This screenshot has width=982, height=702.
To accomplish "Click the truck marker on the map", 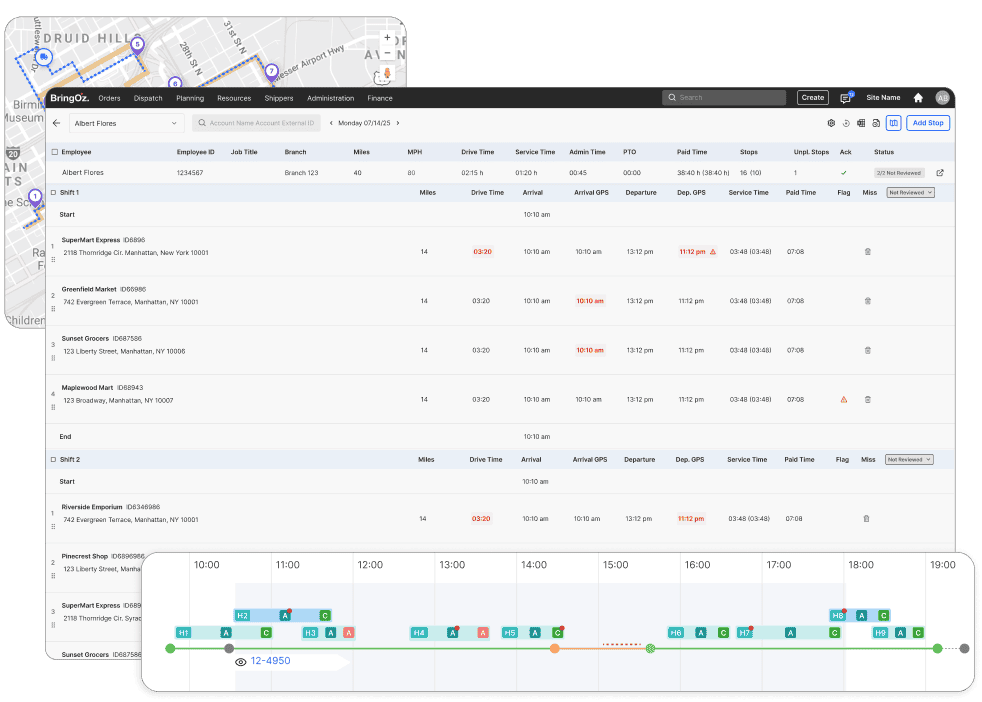I will point(43,58).
